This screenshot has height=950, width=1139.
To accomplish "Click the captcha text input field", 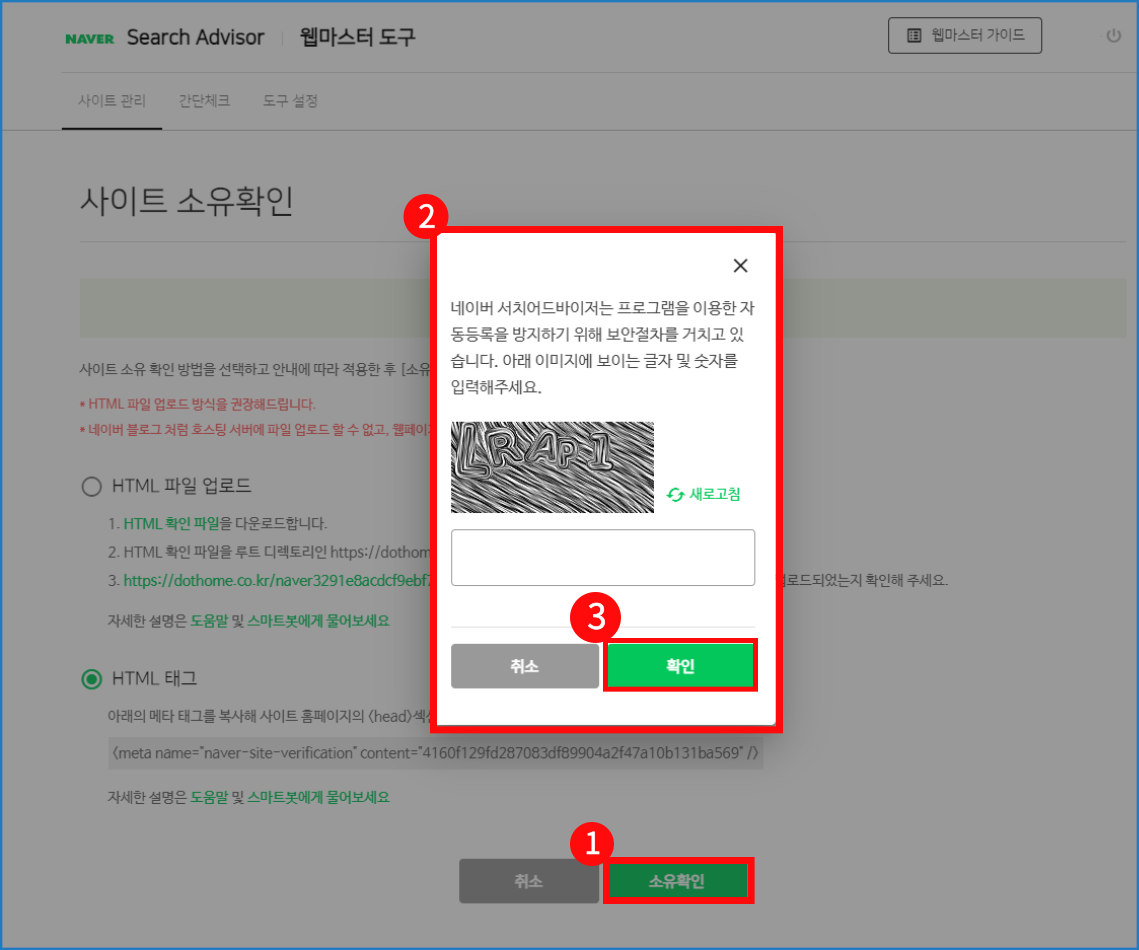I will click(x=602, y=557).
